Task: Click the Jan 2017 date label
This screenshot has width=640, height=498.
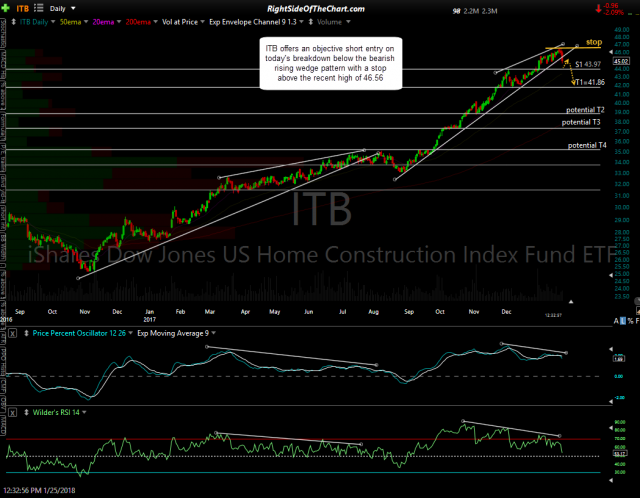Action: (x=149, y=315)
